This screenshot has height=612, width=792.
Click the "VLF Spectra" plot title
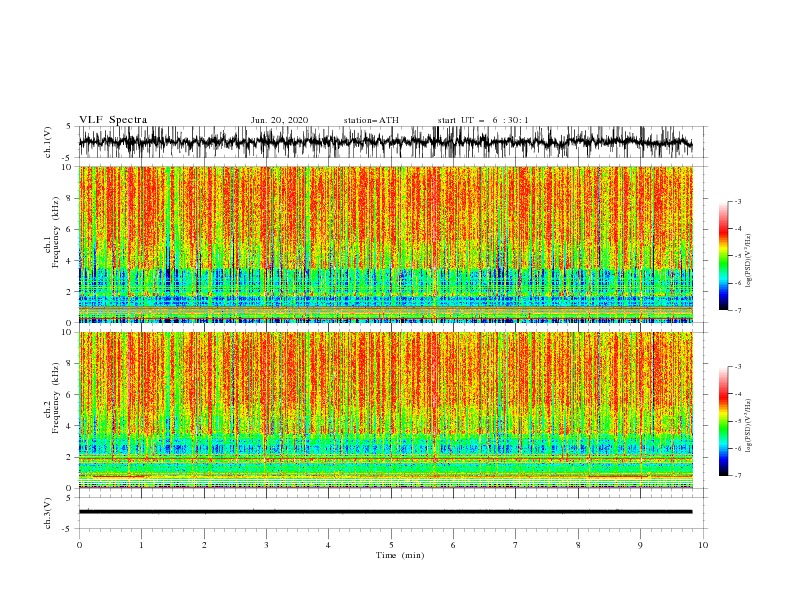click(113, 120)
